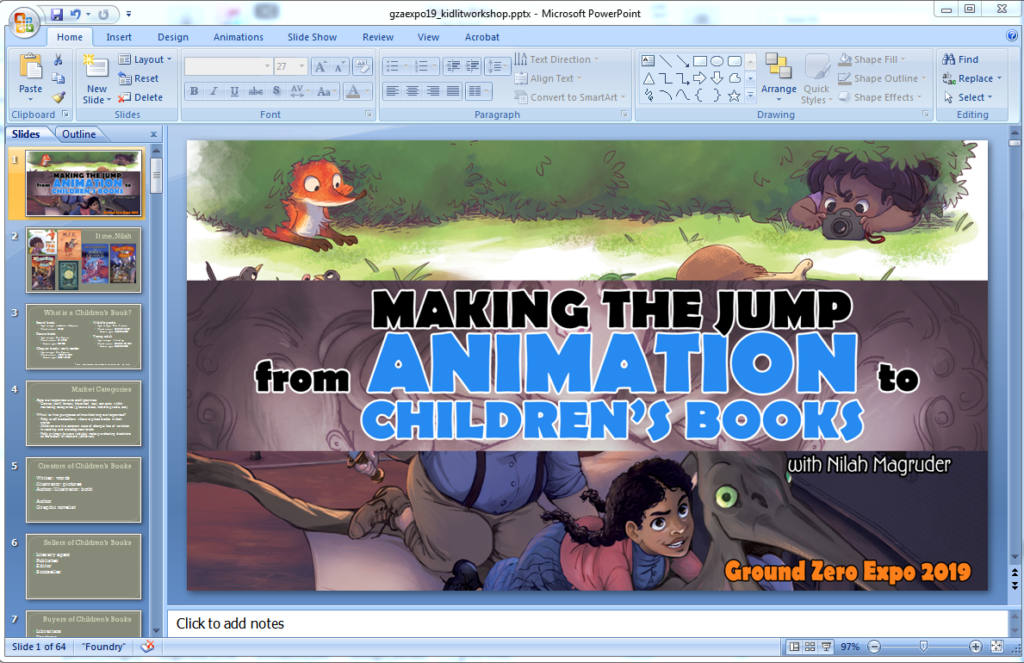Open the Quick Styles gallery
This screenshot has height=663, width=1024.
tap(816, 80)
